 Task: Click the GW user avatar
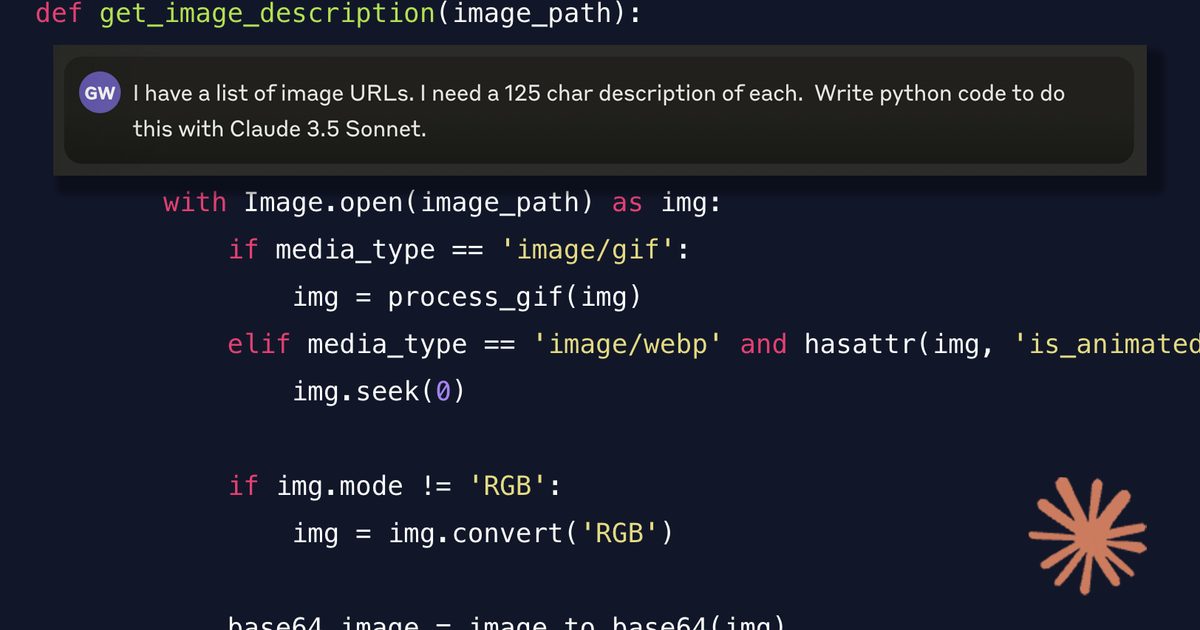[100, 94]
